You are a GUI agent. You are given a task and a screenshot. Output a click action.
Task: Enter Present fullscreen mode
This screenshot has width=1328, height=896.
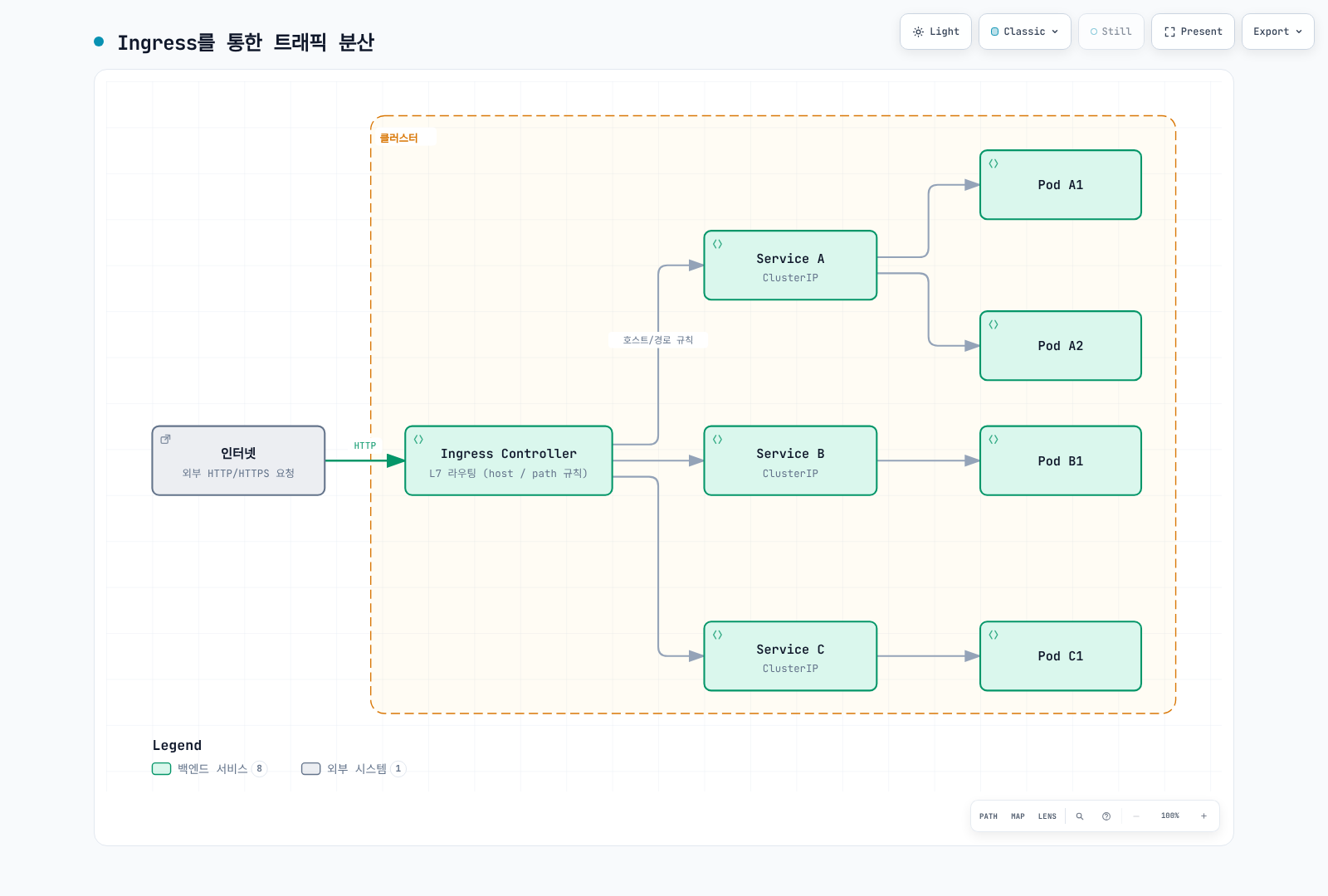pos(1193,32)
